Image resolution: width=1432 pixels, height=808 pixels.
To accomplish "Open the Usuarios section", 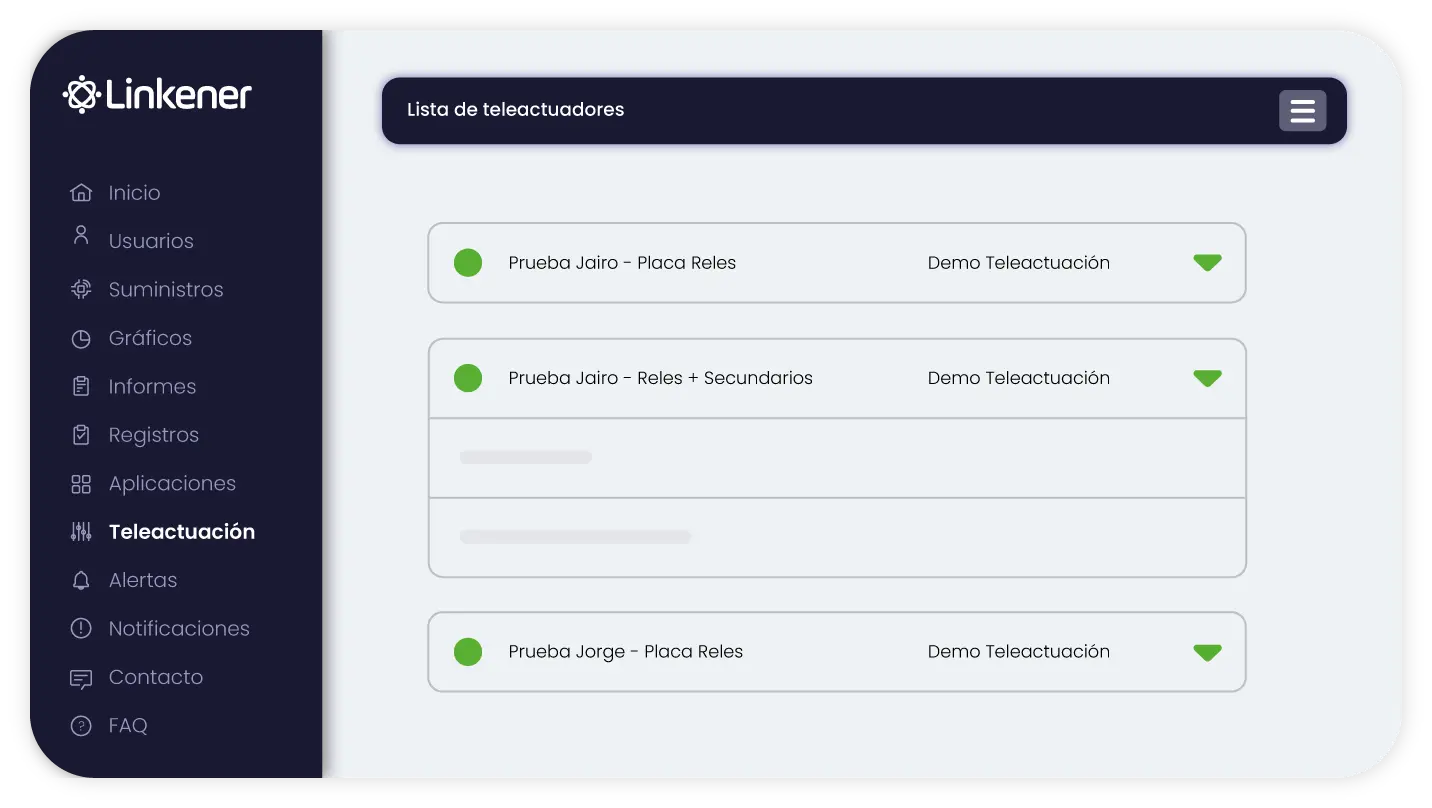I will (151, 241).
